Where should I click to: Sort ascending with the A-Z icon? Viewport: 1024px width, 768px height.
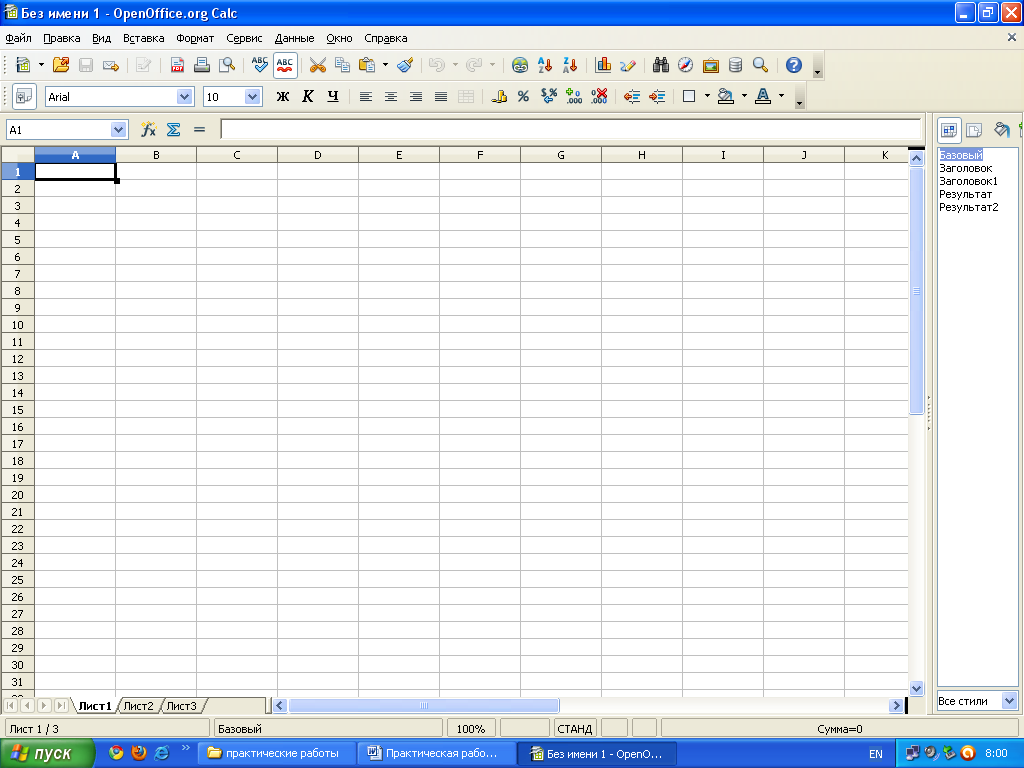pos(545,65)
